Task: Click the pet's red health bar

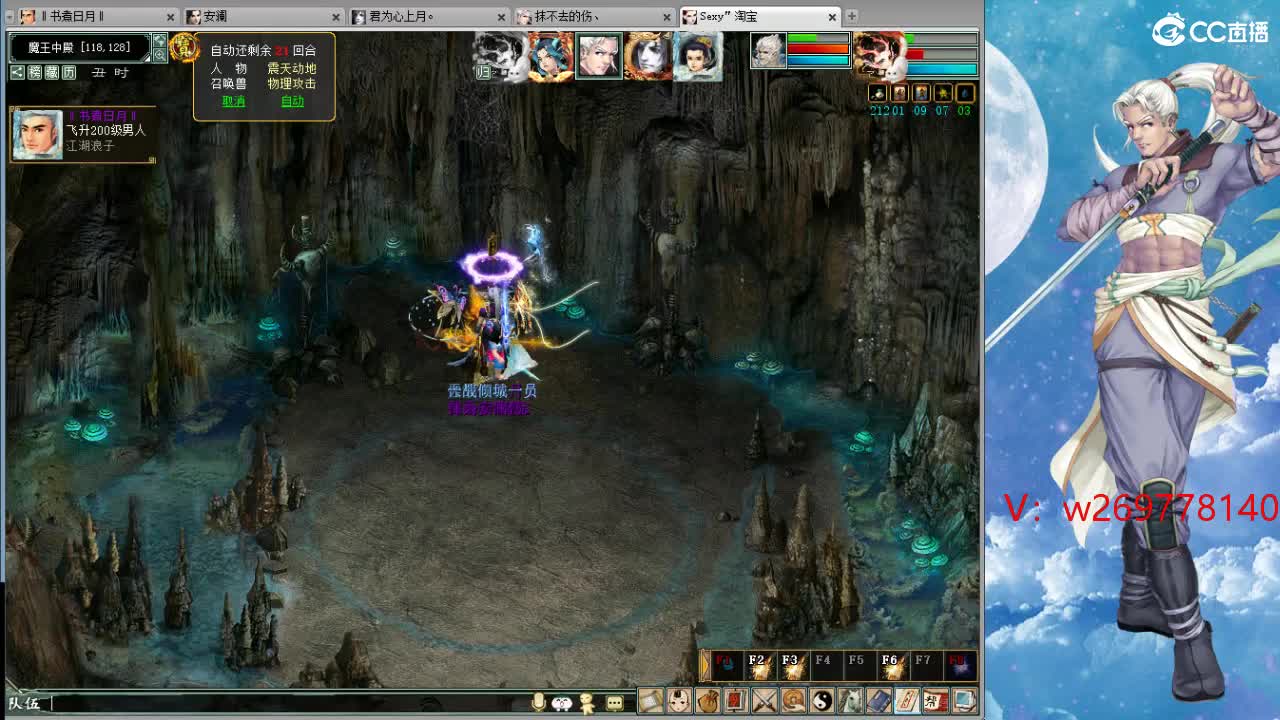Action: click(818, 49)
